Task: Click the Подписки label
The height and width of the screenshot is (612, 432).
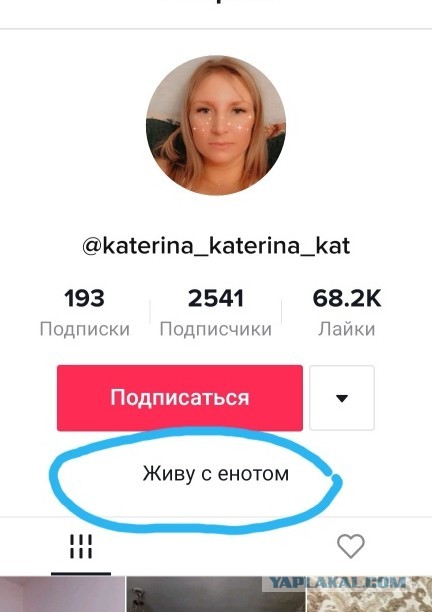Action: [x=85, y=329]
